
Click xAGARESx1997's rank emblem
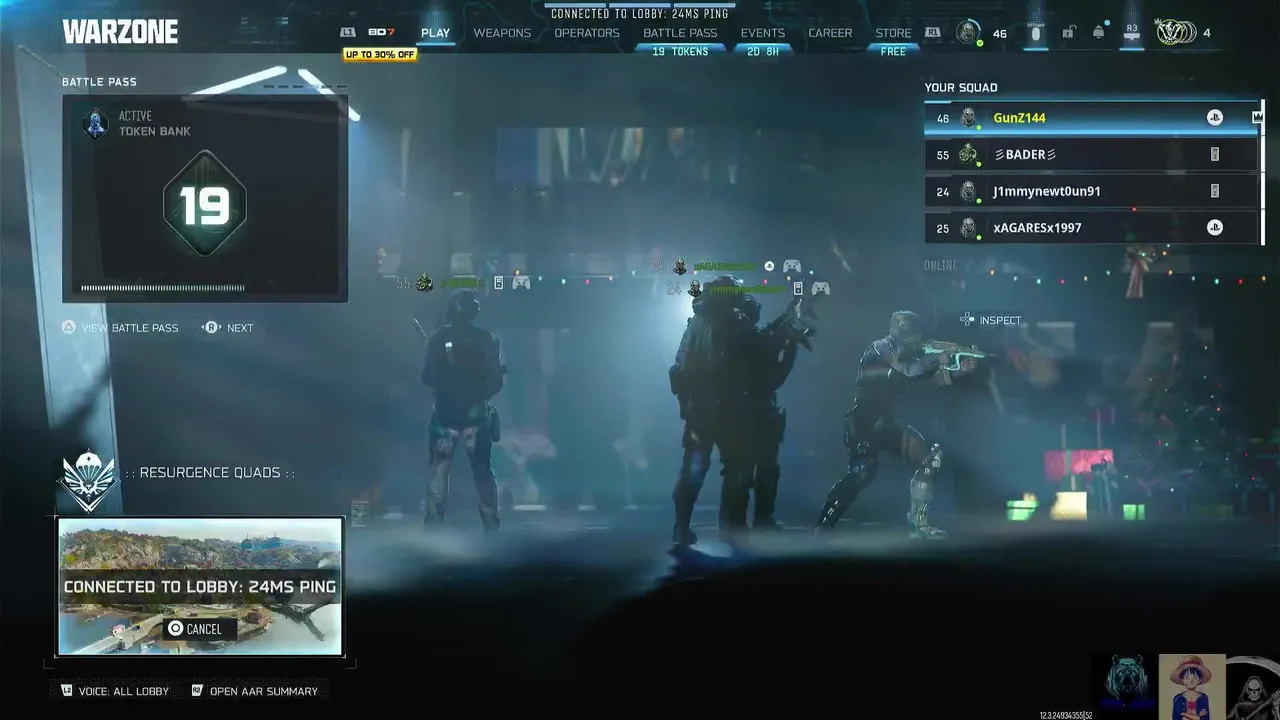[x=968, y=228]
